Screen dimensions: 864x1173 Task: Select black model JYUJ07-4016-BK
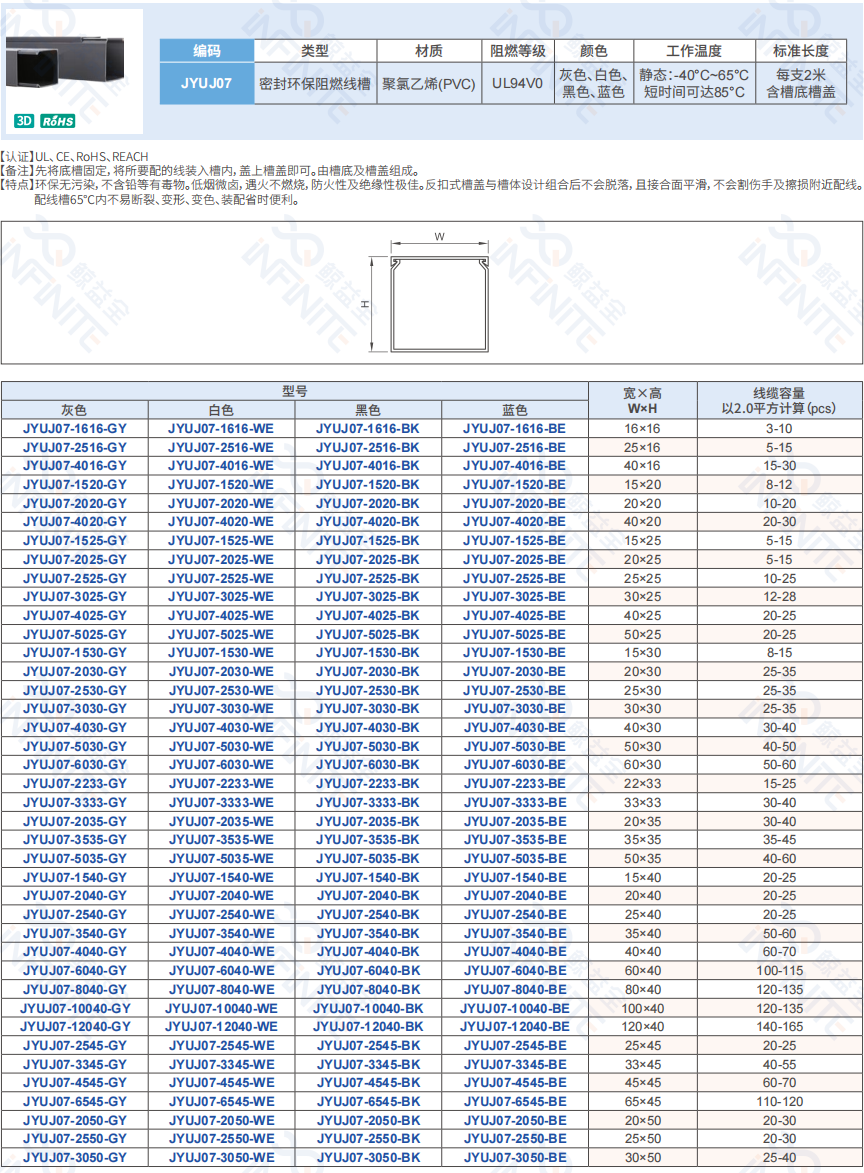368,466
